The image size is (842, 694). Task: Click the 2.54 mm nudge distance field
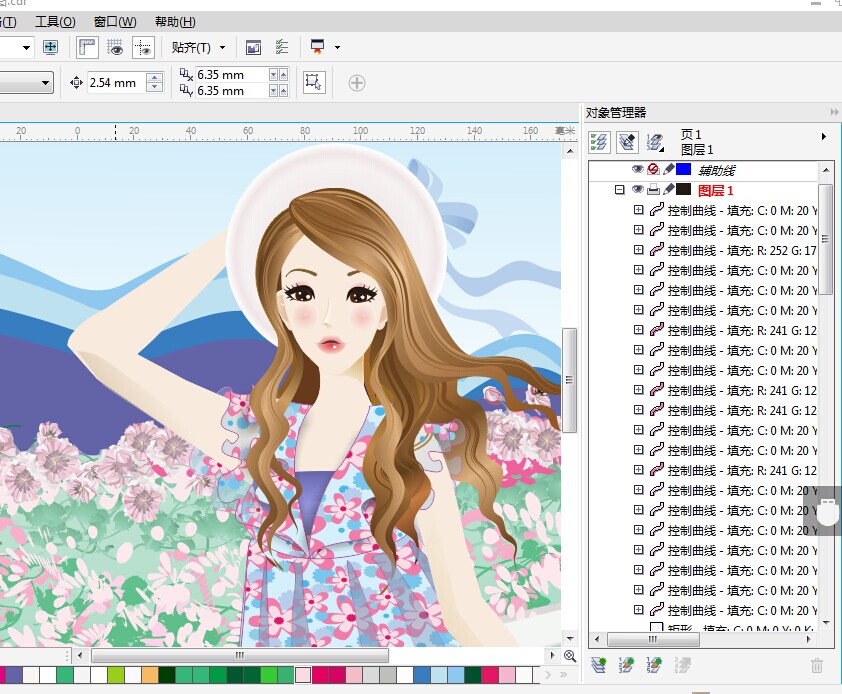[117, 83]
